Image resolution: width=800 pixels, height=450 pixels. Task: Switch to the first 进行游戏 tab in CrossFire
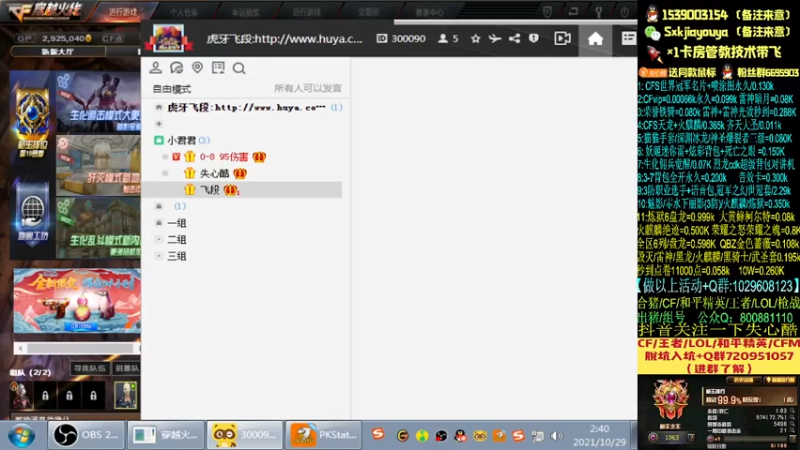(x=123, y=12)
